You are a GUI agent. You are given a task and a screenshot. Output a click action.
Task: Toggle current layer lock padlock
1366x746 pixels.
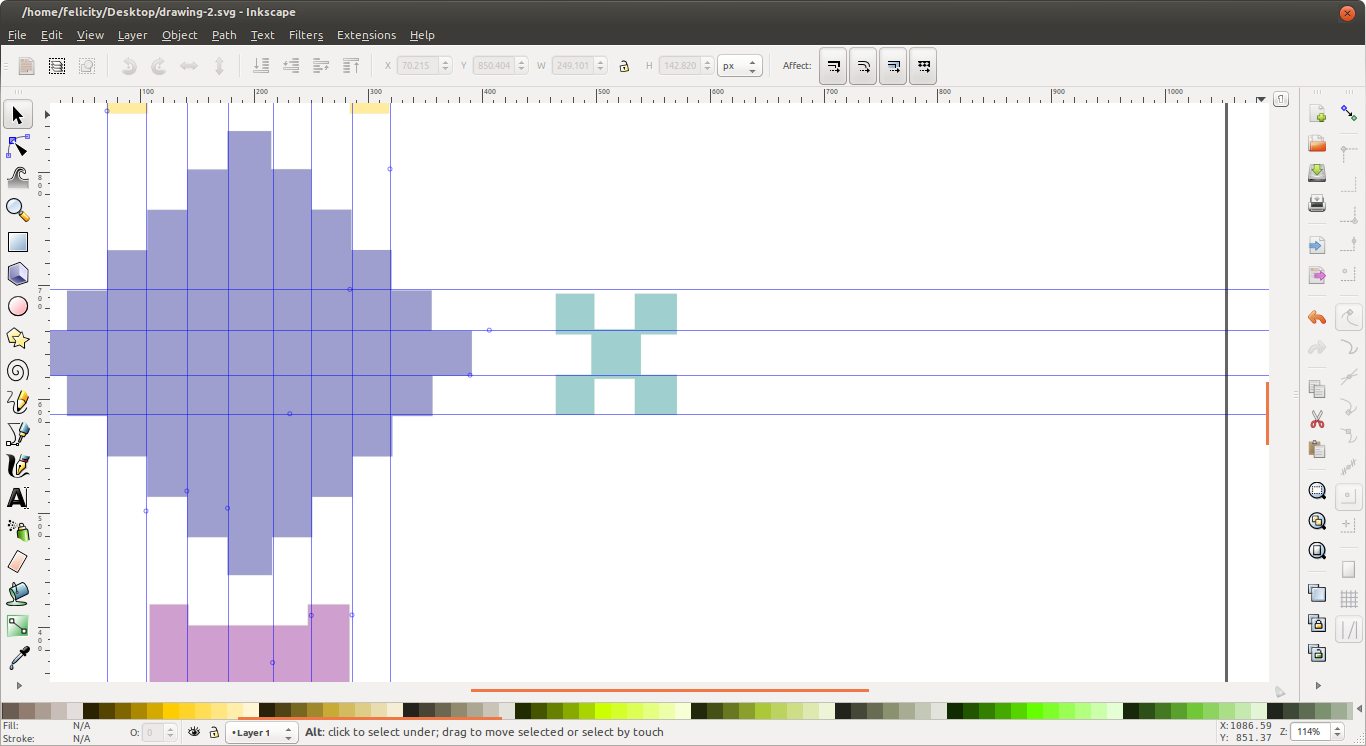pos(214,732)
